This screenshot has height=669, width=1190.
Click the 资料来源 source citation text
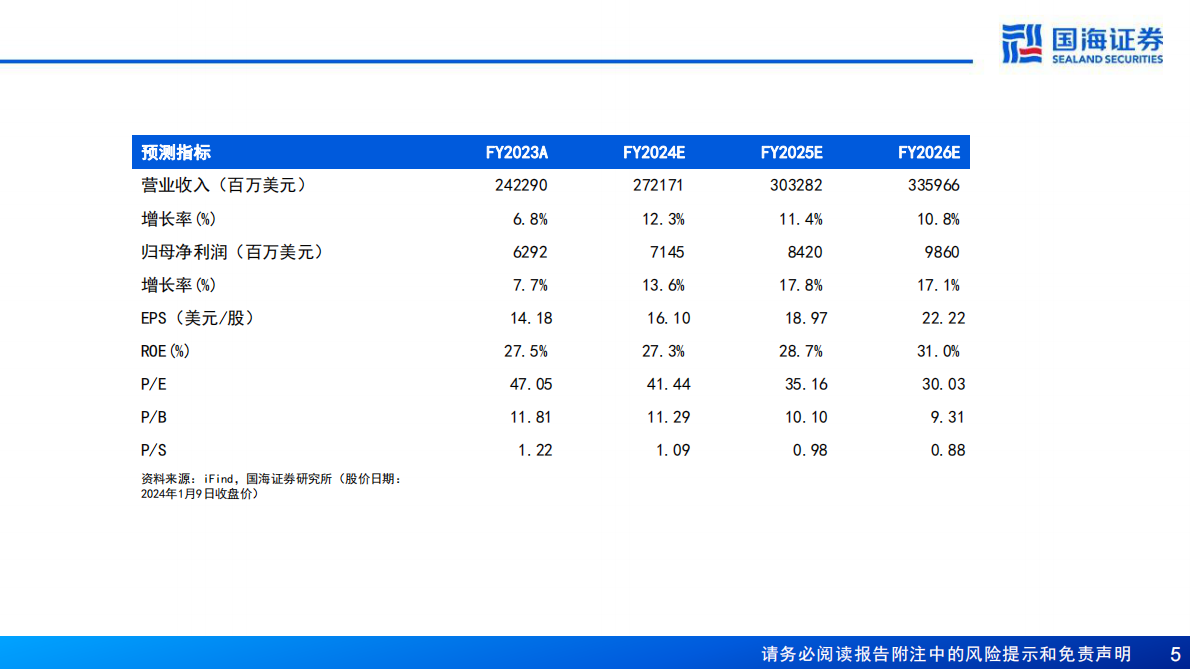point(170,478)
